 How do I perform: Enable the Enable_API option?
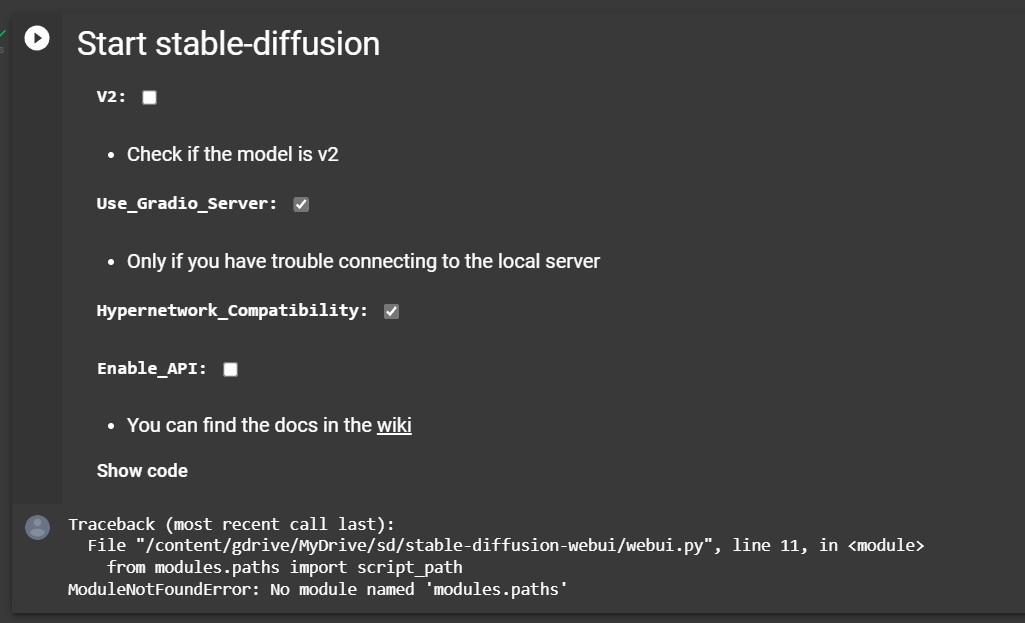[x=230, y=369]
